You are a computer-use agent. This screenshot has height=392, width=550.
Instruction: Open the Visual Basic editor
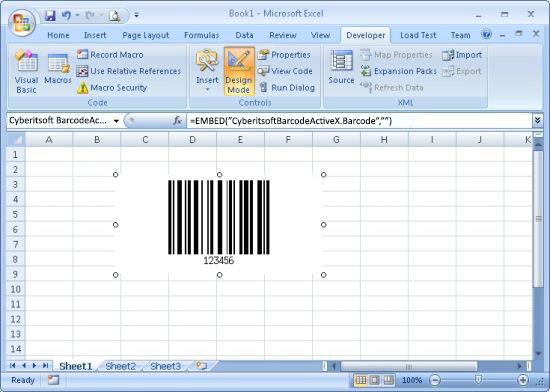click(26, 72)
